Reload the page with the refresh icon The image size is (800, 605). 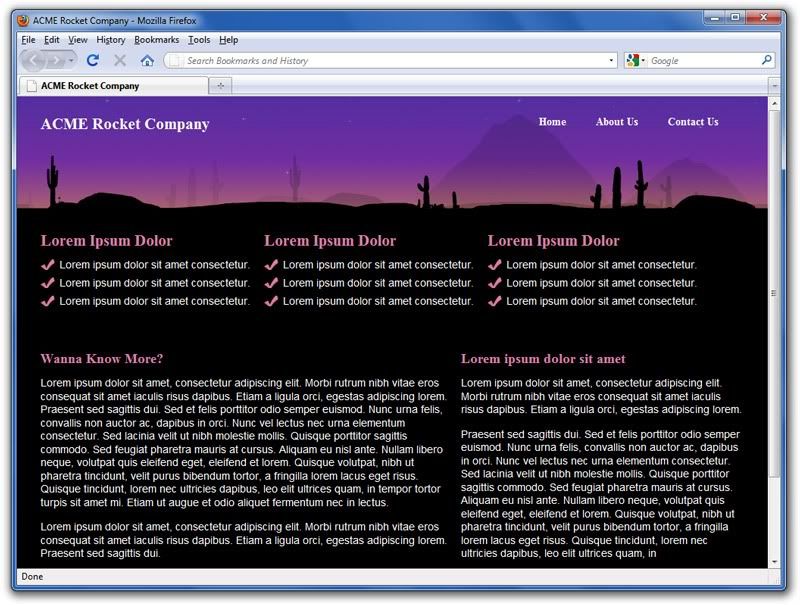coord(93,61)
